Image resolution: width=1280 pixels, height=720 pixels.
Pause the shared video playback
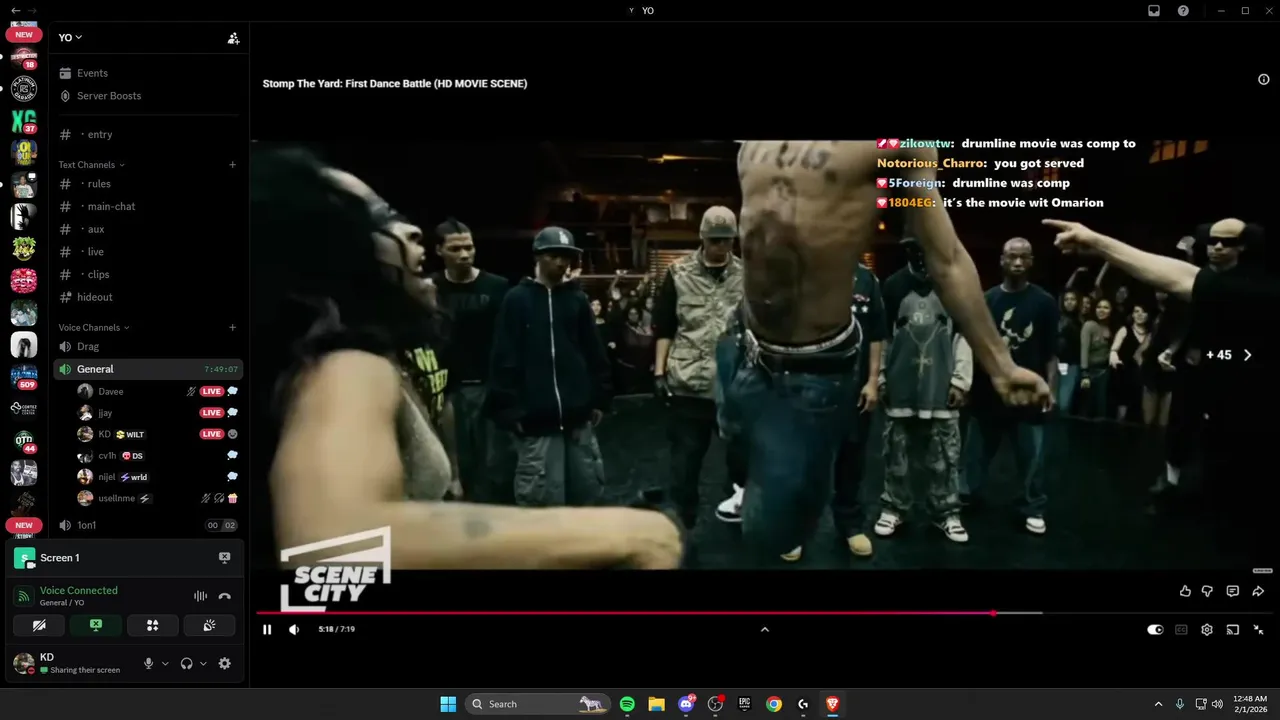pos(267,629)
